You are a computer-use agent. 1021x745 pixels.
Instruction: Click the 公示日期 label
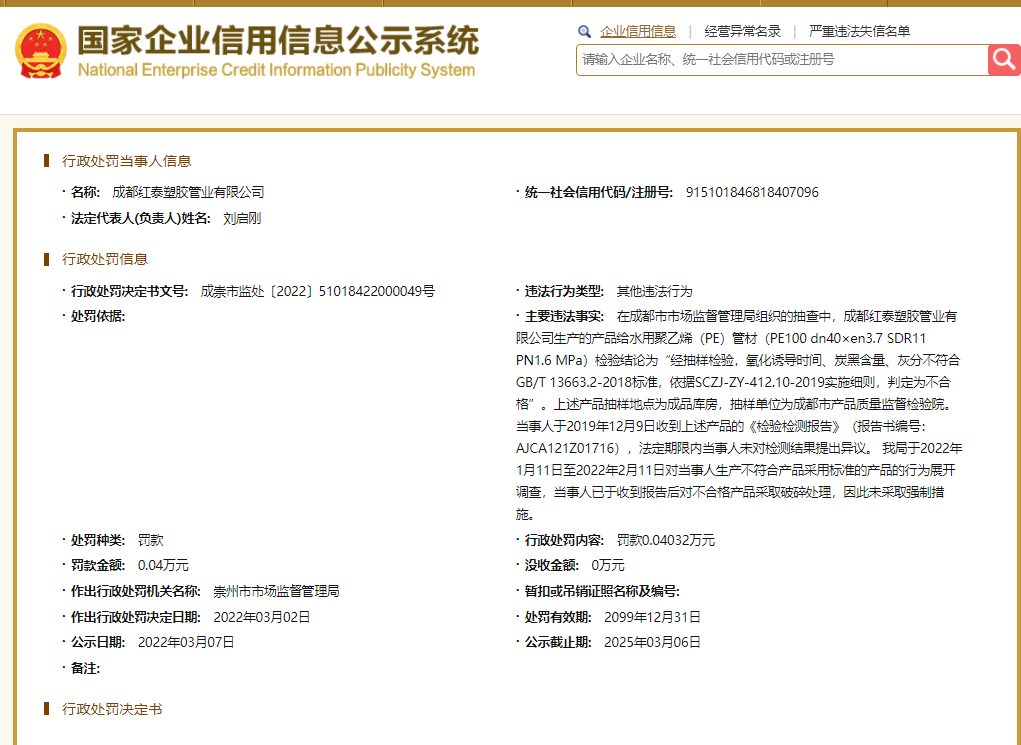pyautogui.click(x=98, y=642)
